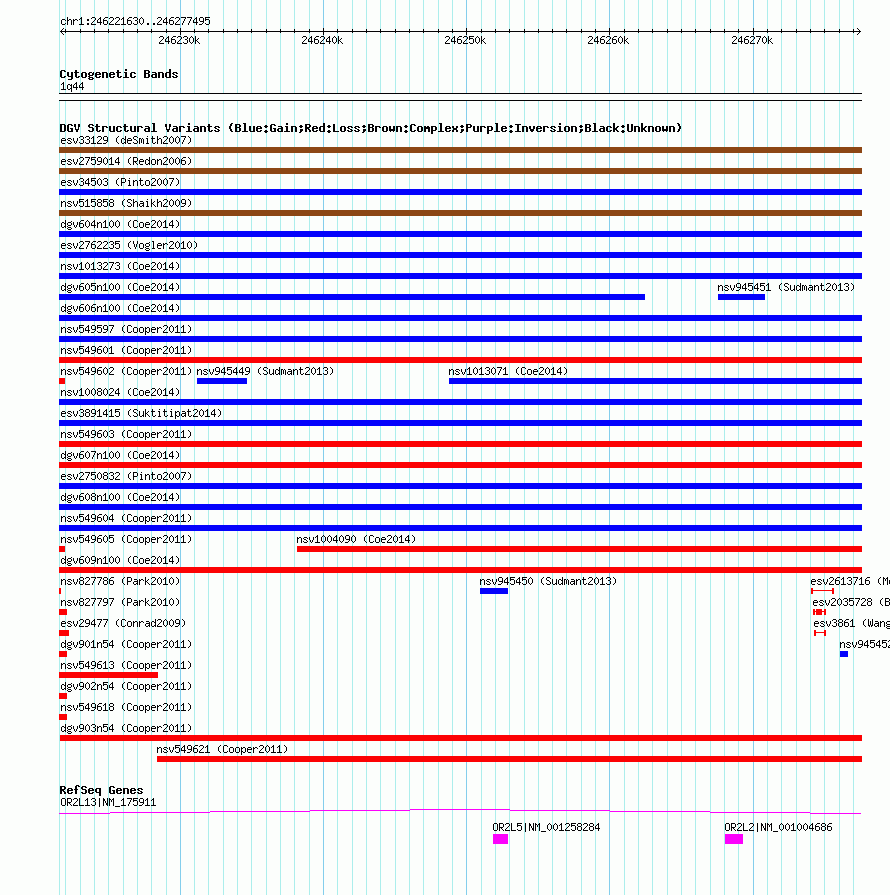Click the 246250k ruler position label

465,40
